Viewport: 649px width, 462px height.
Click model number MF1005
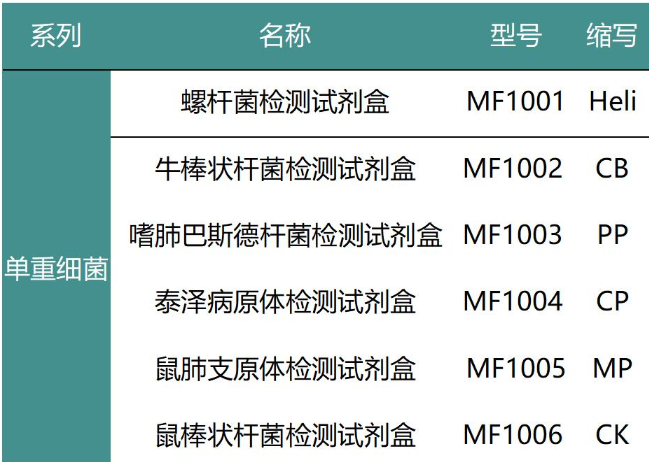coord(515,368)
